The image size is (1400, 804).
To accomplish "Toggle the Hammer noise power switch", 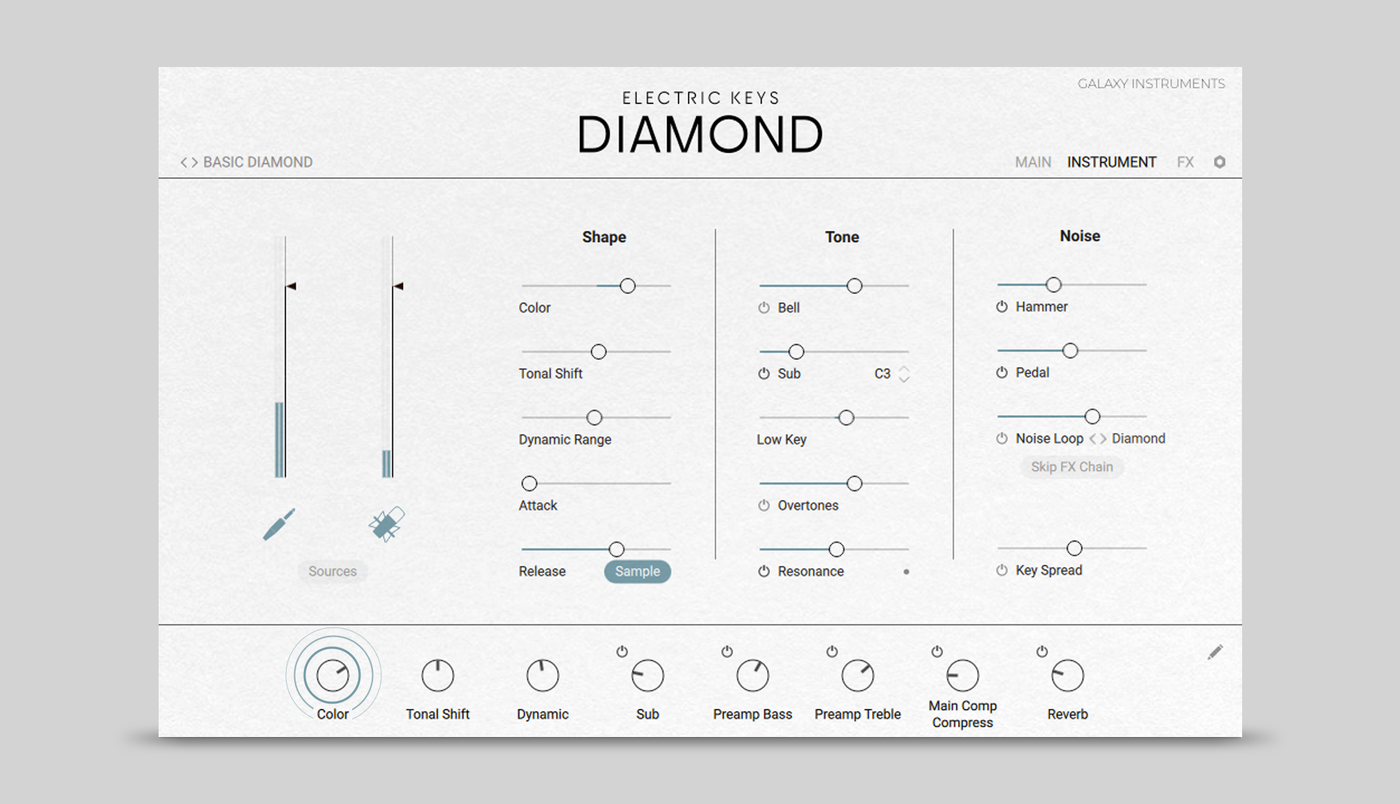I will (1002, 307).
